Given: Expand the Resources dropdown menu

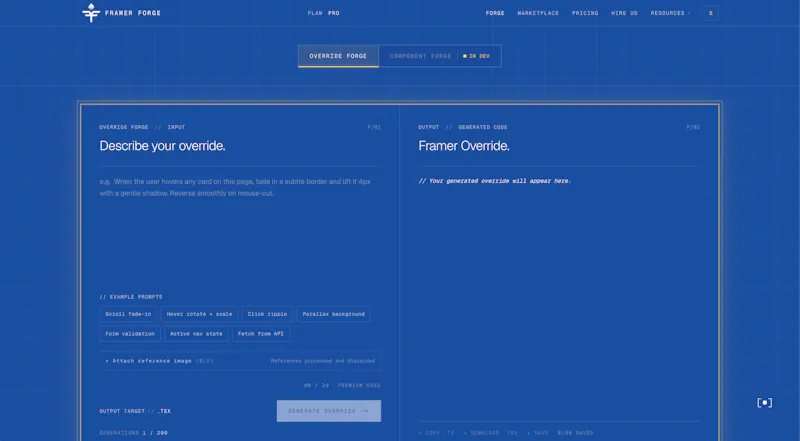Looking at the screenshot, I should [670, 13].
